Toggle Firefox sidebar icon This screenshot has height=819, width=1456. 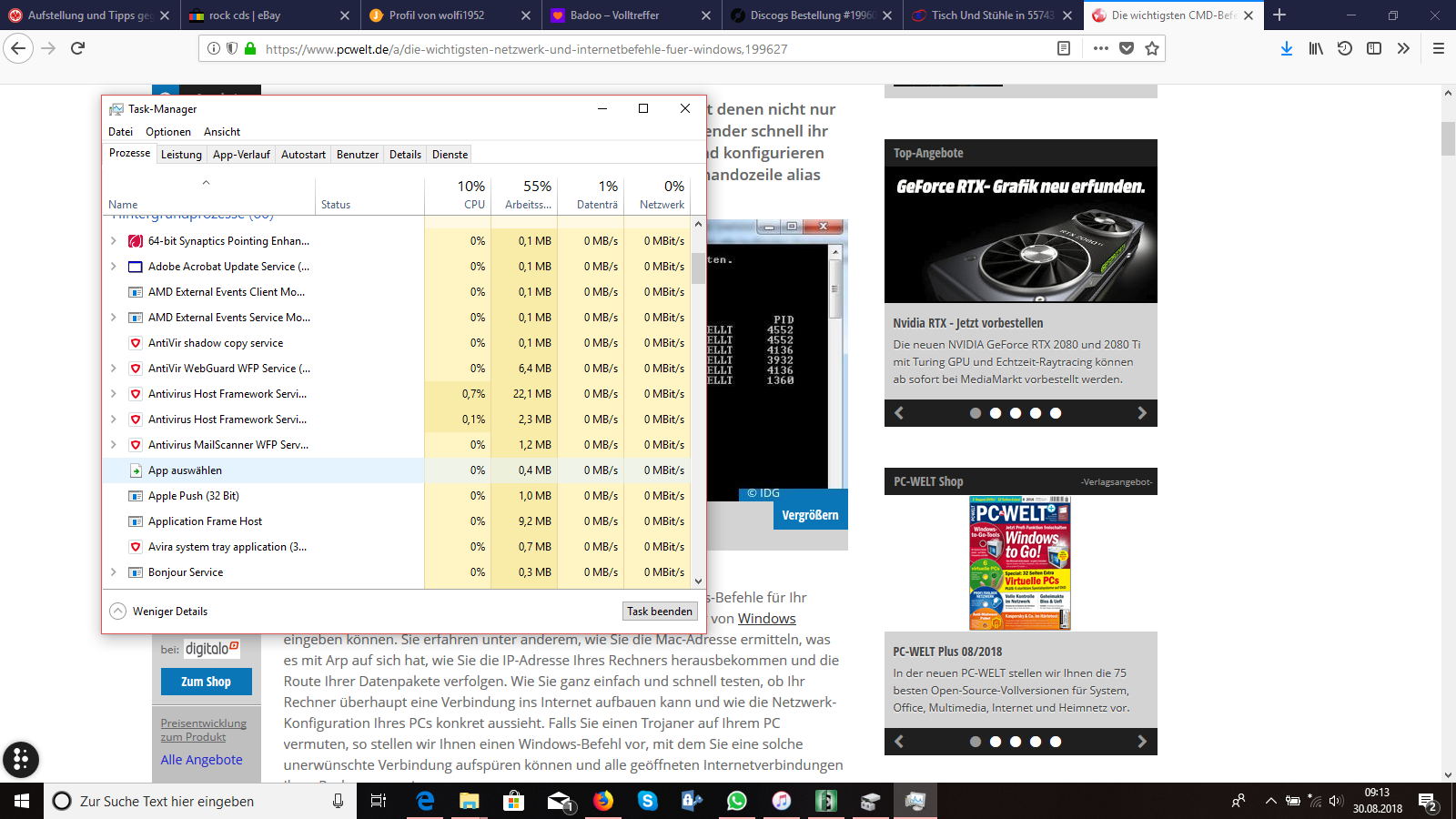coord(1374,48)
